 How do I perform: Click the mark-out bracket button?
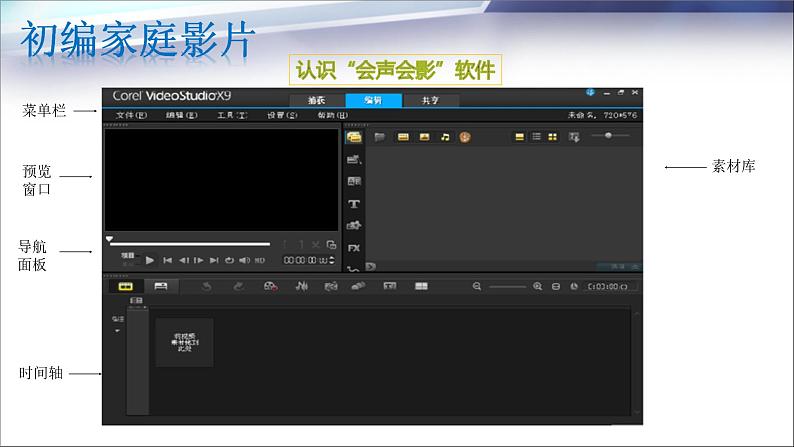(x=301, y=245)
